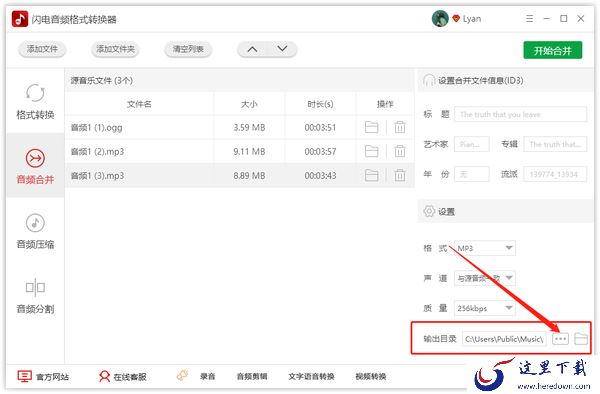This screenshot has height=394, width=600.
Task: Select the 音频1 (3).mp3 file row
Action: pyautogui.click(x=240, y=176)
